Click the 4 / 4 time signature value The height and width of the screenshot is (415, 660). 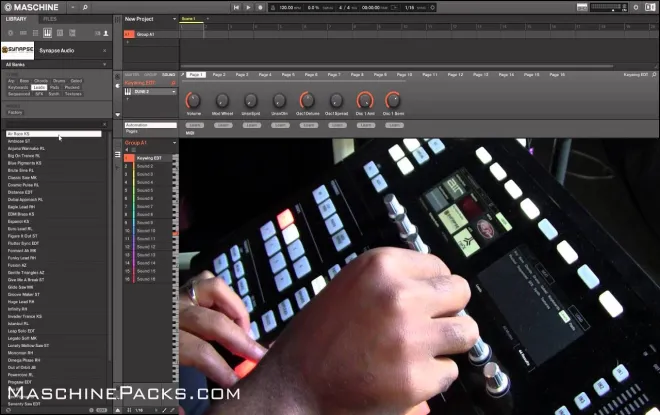[x=346, y=8]
